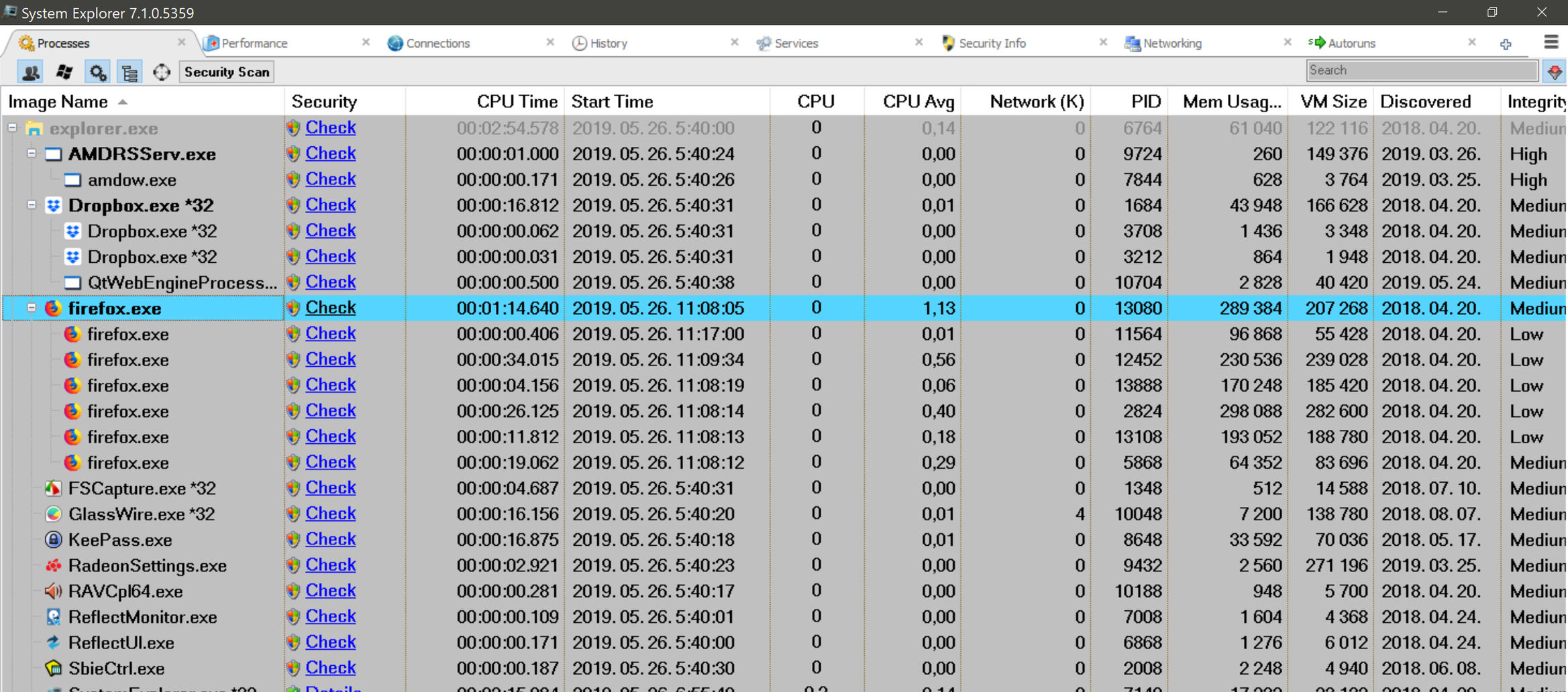Click in the Search input field

pyautogui.click(x=1422, y=70)
